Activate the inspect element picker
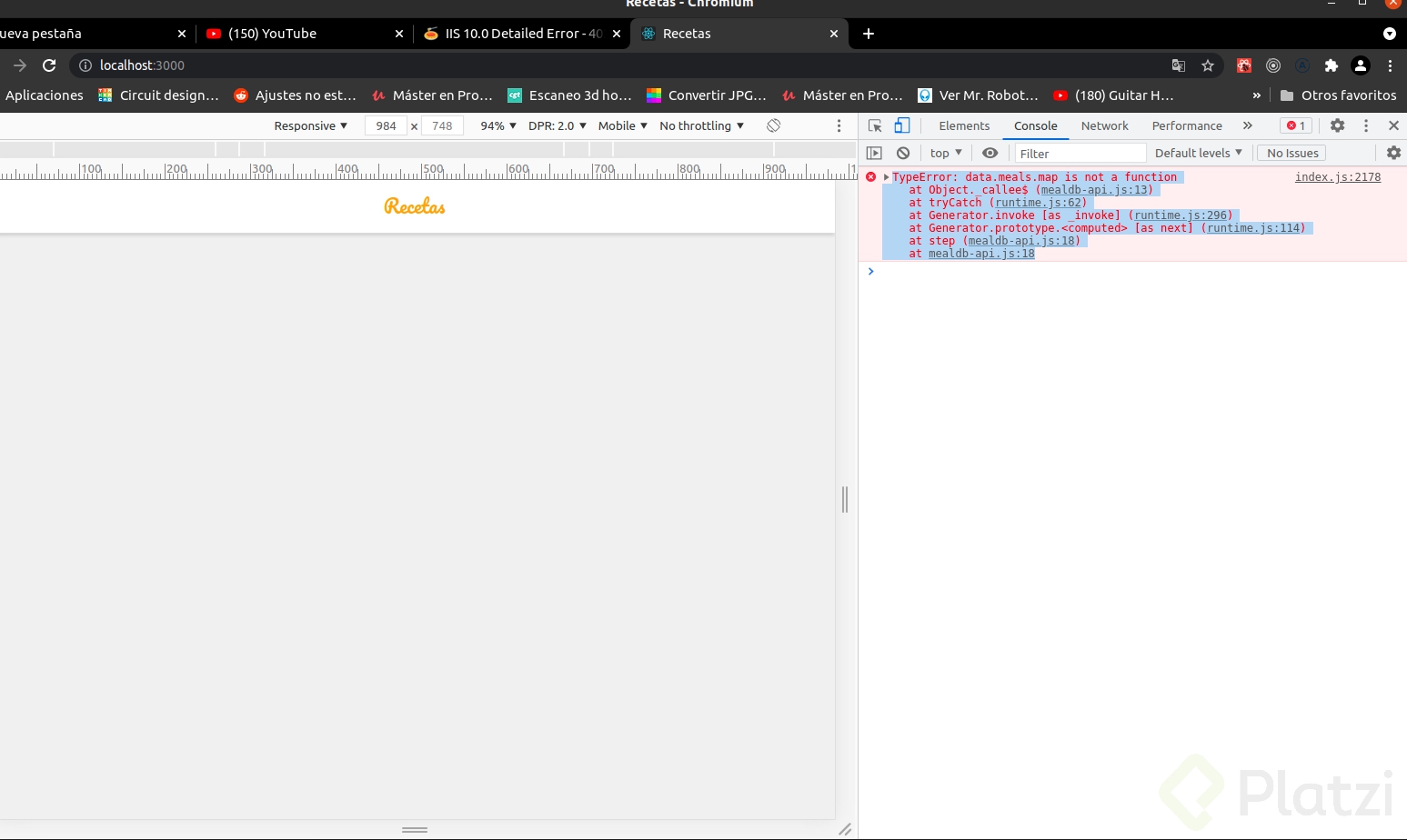1407x840 pixels. 875,125
